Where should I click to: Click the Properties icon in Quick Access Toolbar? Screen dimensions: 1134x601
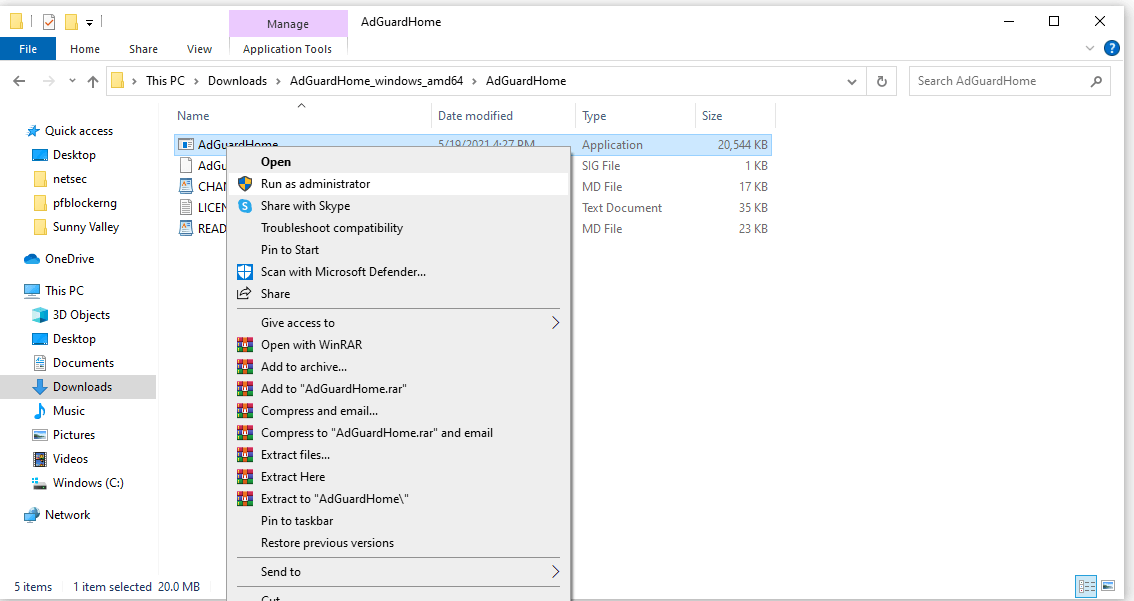tap(48, 21)
